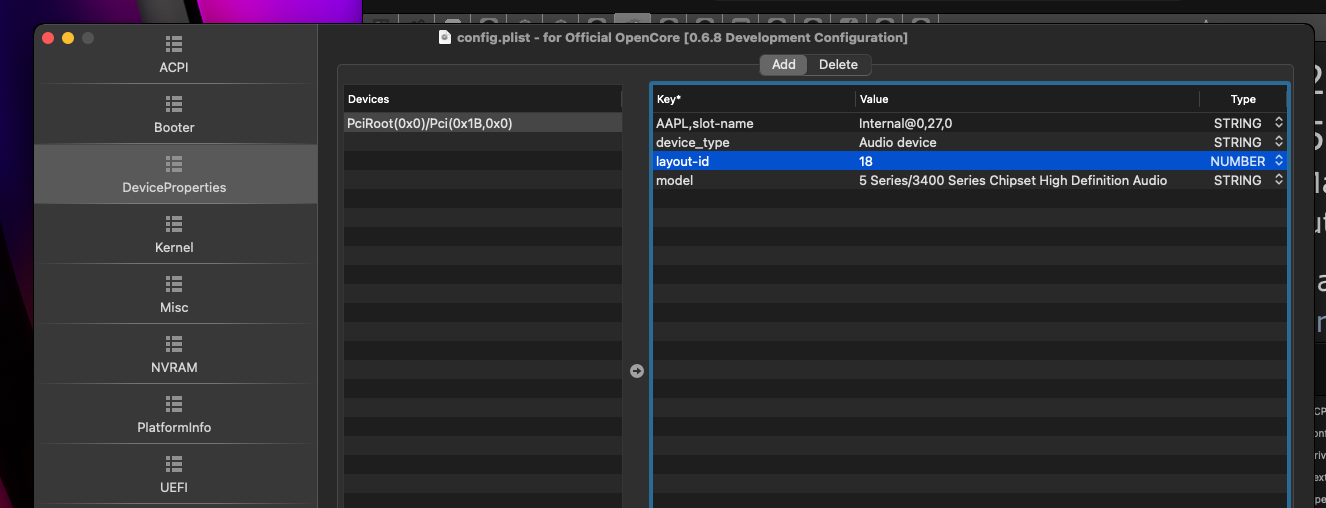The width and height of the screenshot is (1326, 508).
Task: Select the DeviceProperties section
Action: (174, 175)
